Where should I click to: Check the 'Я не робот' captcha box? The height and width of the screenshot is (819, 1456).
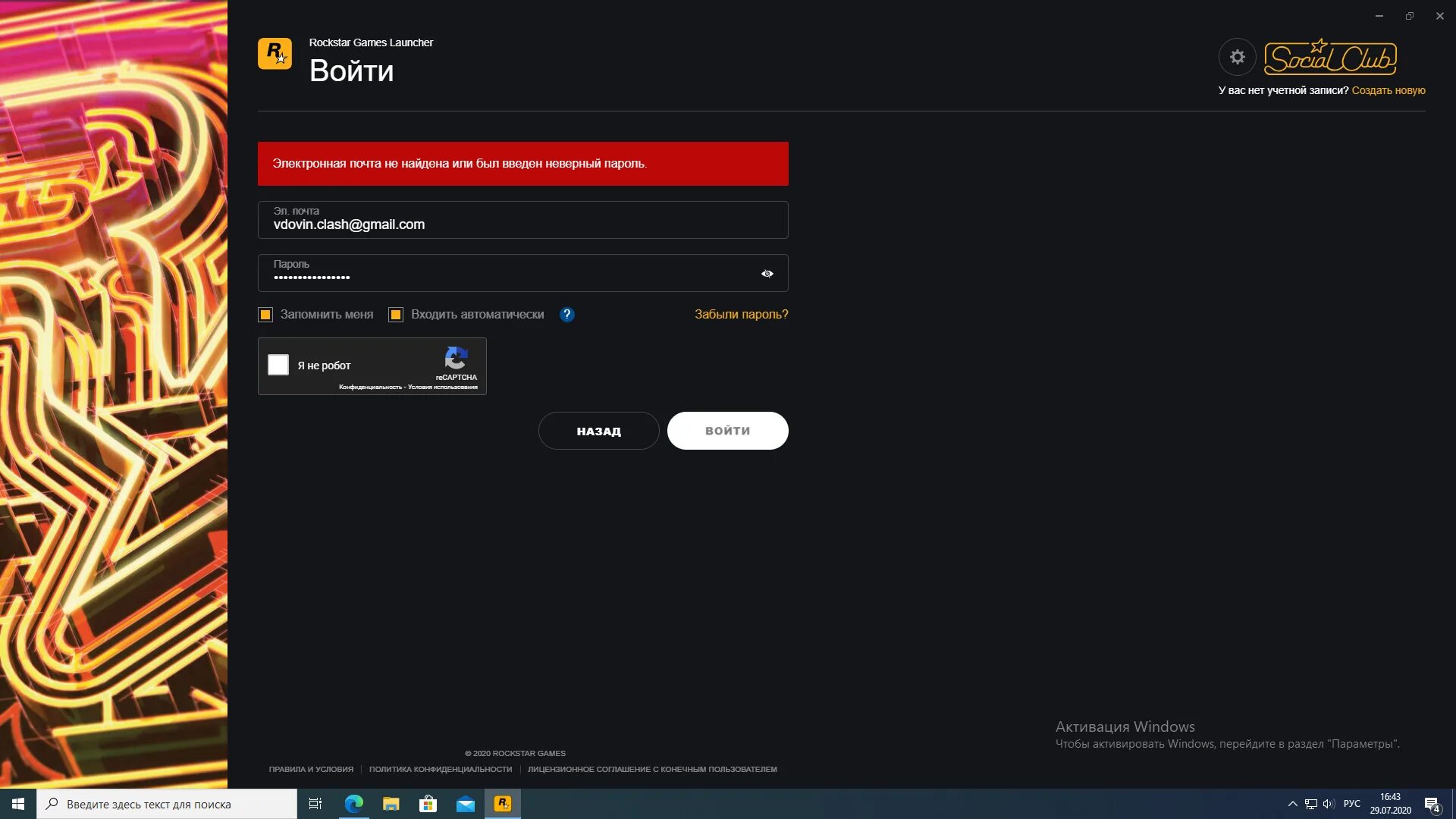(278, 365)
